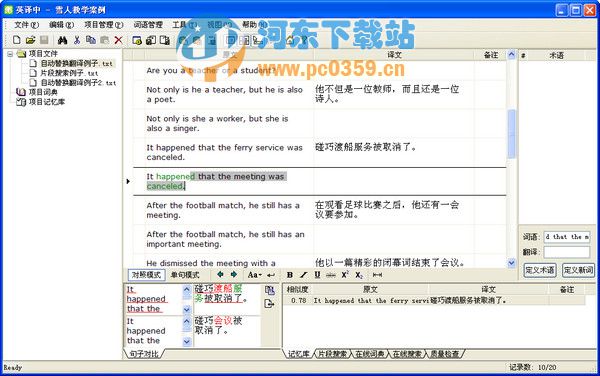600x376 pixels.
Task: Click the New file toolbar icon
Action: pyautogui.click(x=17, y=40)
